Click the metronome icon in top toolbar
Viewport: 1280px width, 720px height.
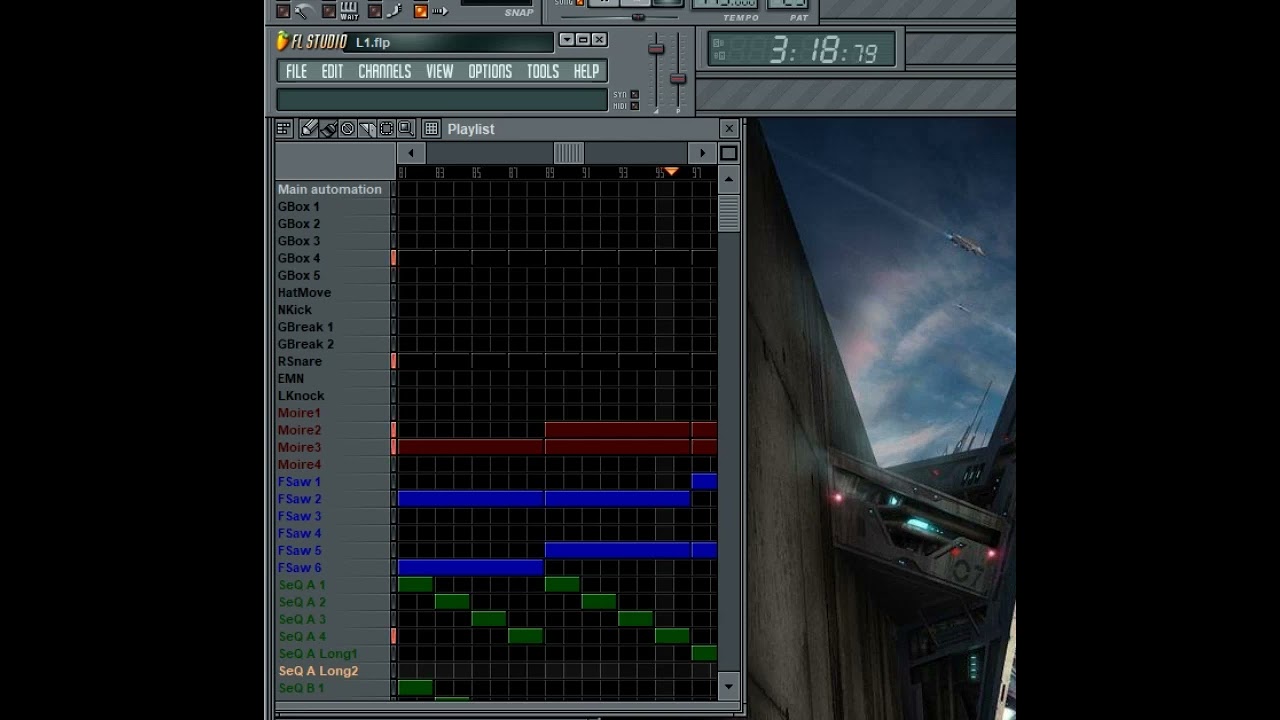[x=303, y=11]
